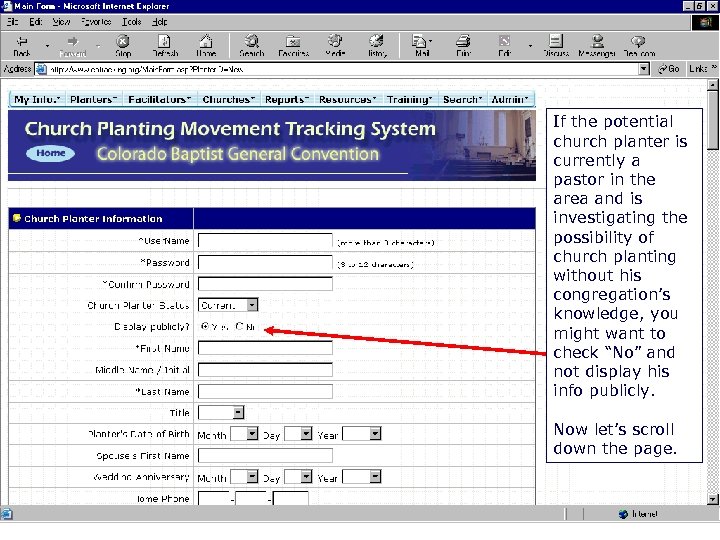Open the Church Planter Status dropdown
The image size is (720, 540).
click(x=228, y=305)
